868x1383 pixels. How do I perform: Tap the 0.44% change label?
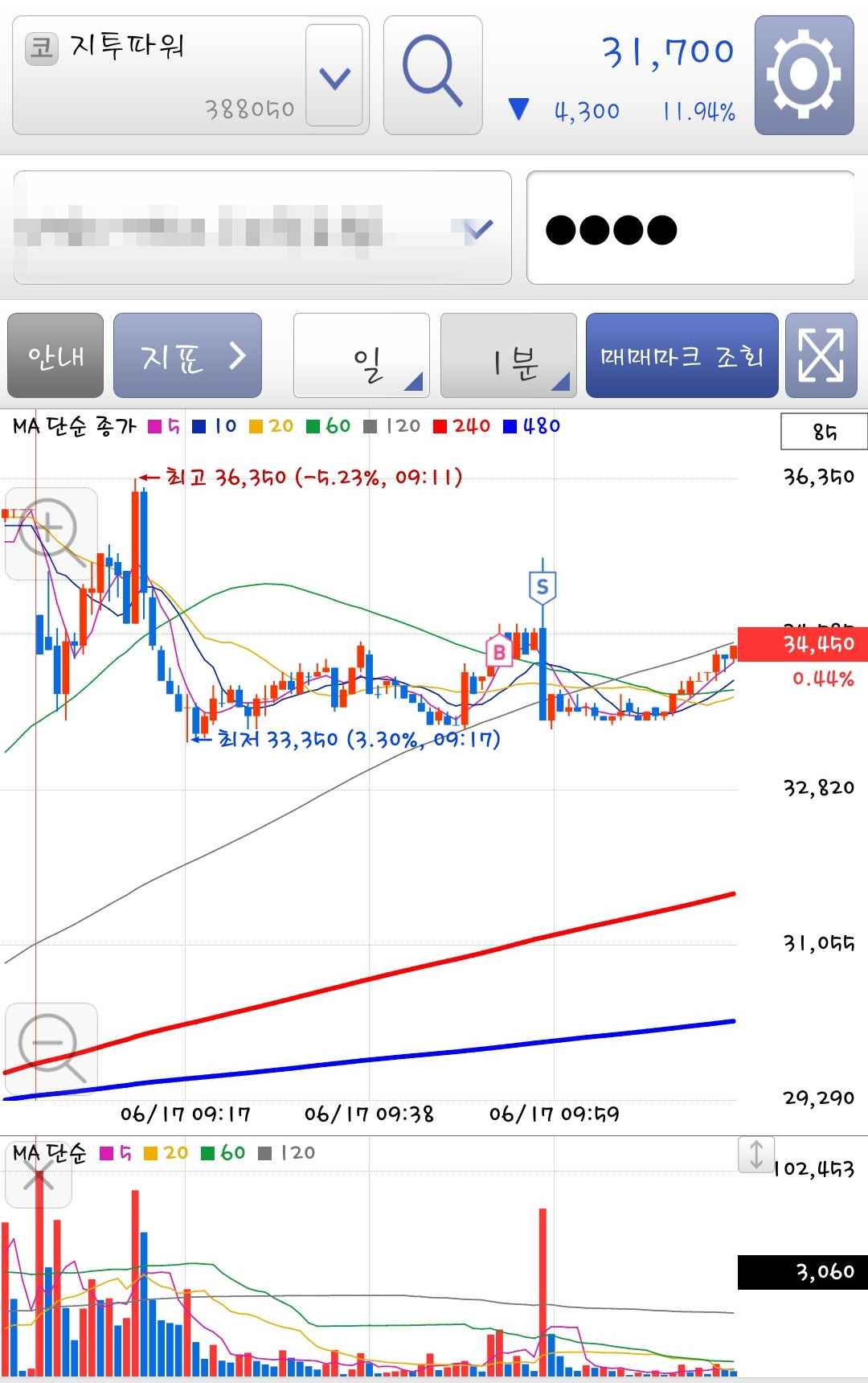[823, 679]
